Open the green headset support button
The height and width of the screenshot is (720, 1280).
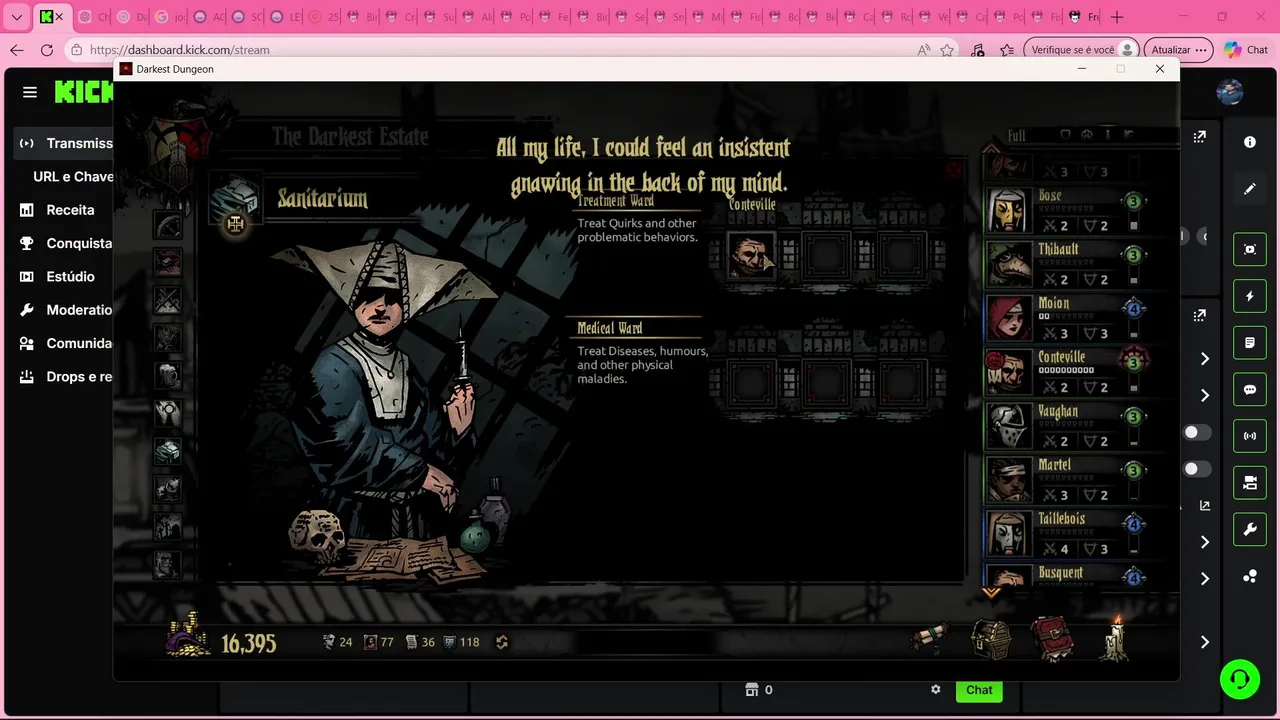pyautogui.click(x=1240, y=680)
